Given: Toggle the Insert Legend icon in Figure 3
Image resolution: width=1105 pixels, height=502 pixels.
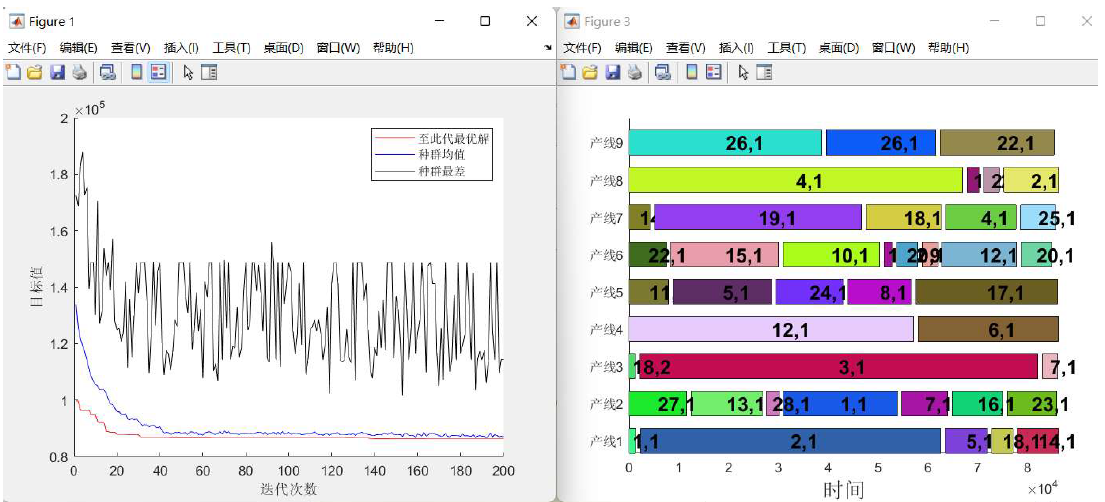Looking at the screenshot, I should (714, 72).
